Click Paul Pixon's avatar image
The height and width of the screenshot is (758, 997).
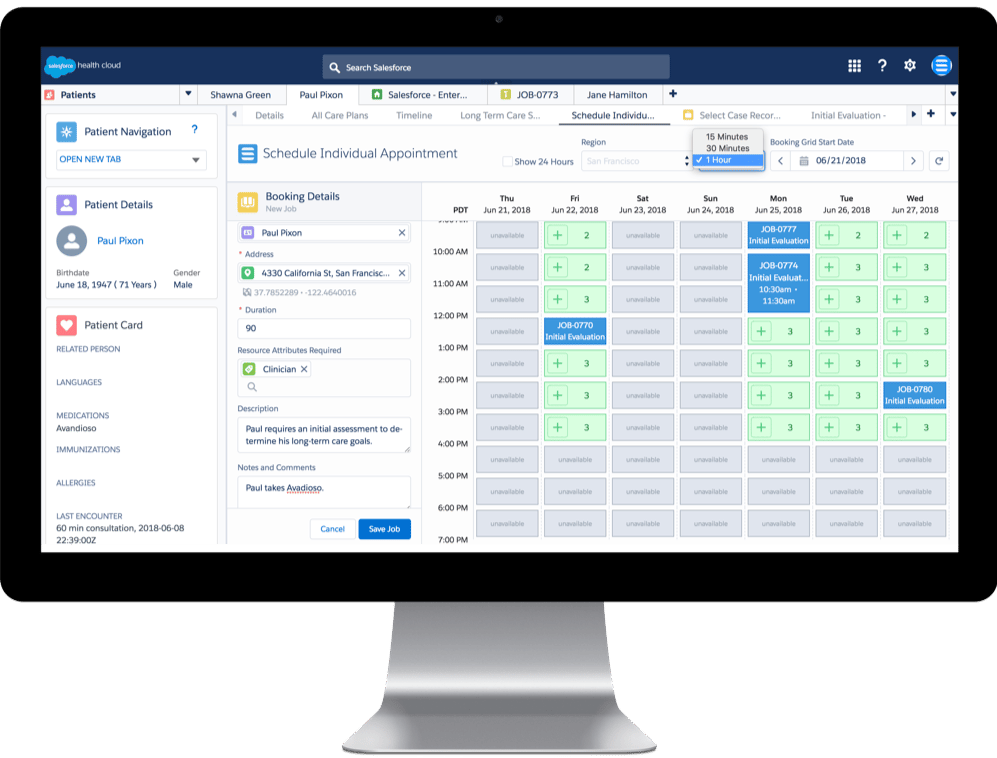pyautogui.click(x=71, y=241)
